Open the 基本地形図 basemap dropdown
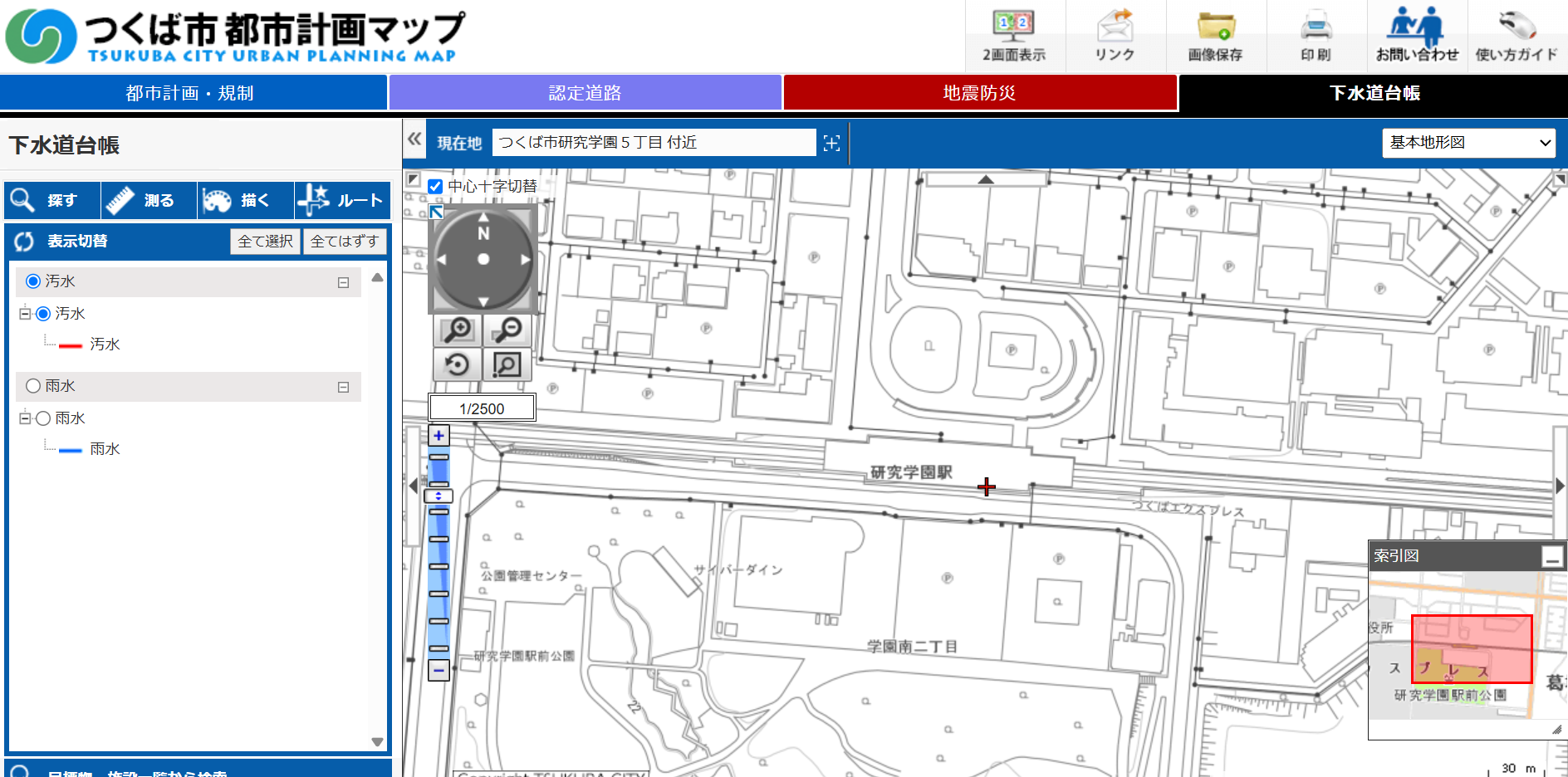The image size is (1568, 777). [1468, 143]
